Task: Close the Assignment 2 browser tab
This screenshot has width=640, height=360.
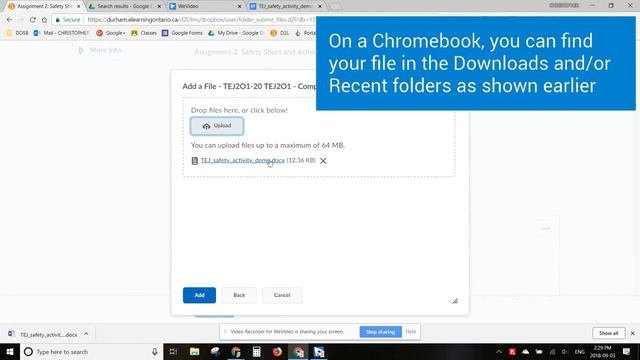Action: tap(79, 6)
